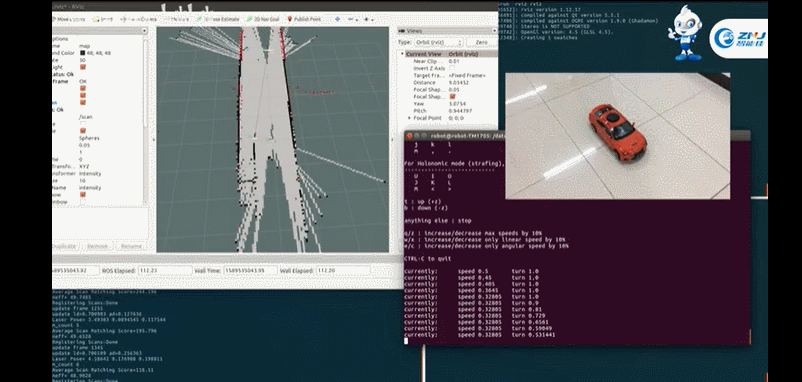The width and height of the screenshot is (802, 382).
Task: Click the Pitch value 0.944797
Action: 460,111
